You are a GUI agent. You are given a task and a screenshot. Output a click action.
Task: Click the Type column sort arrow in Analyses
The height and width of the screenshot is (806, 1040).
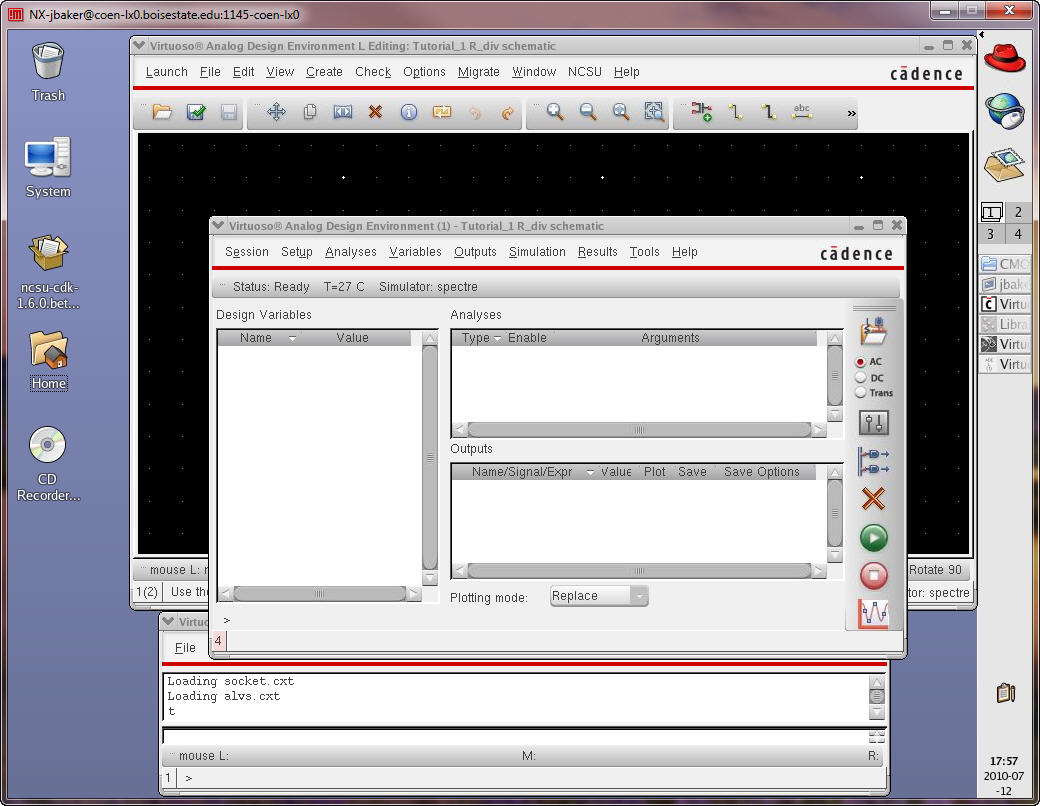click(497, 338)
